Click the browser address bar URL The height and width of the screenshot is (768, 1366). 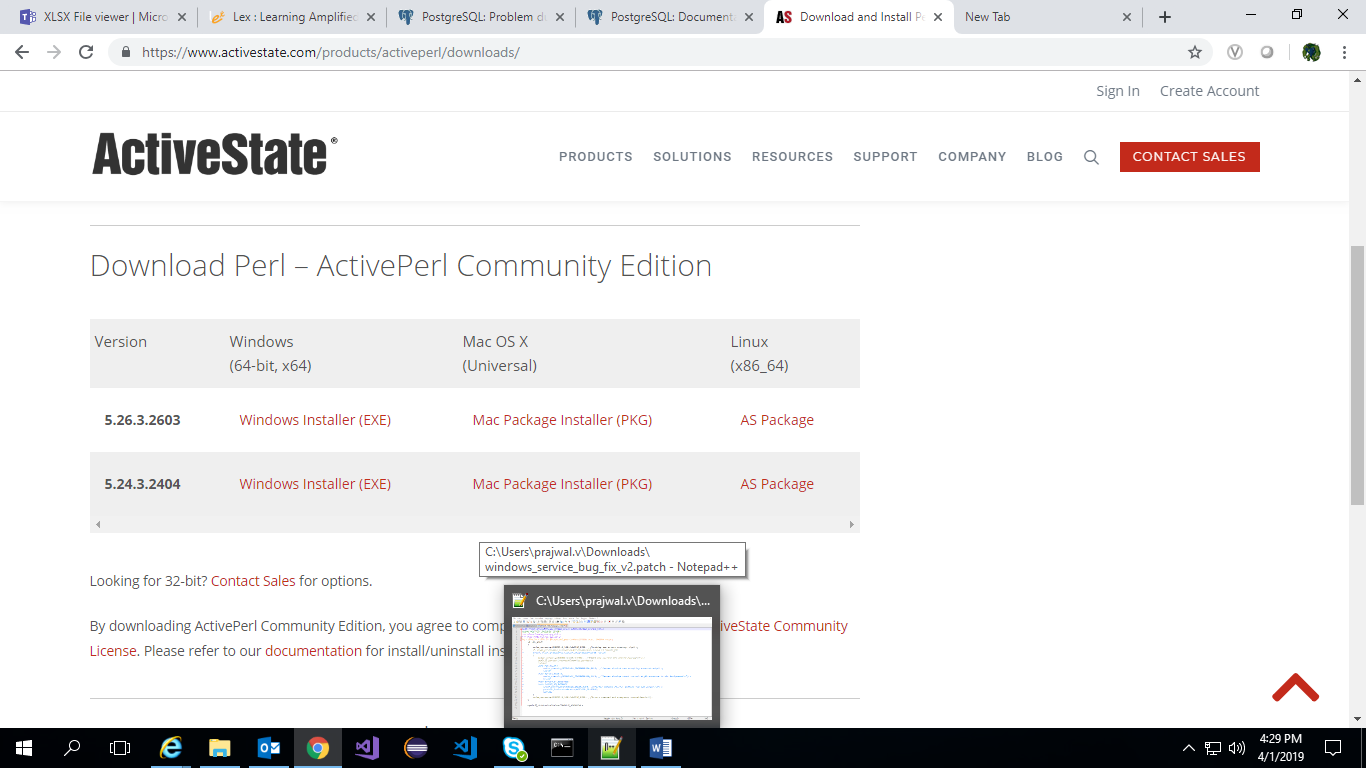330,52
